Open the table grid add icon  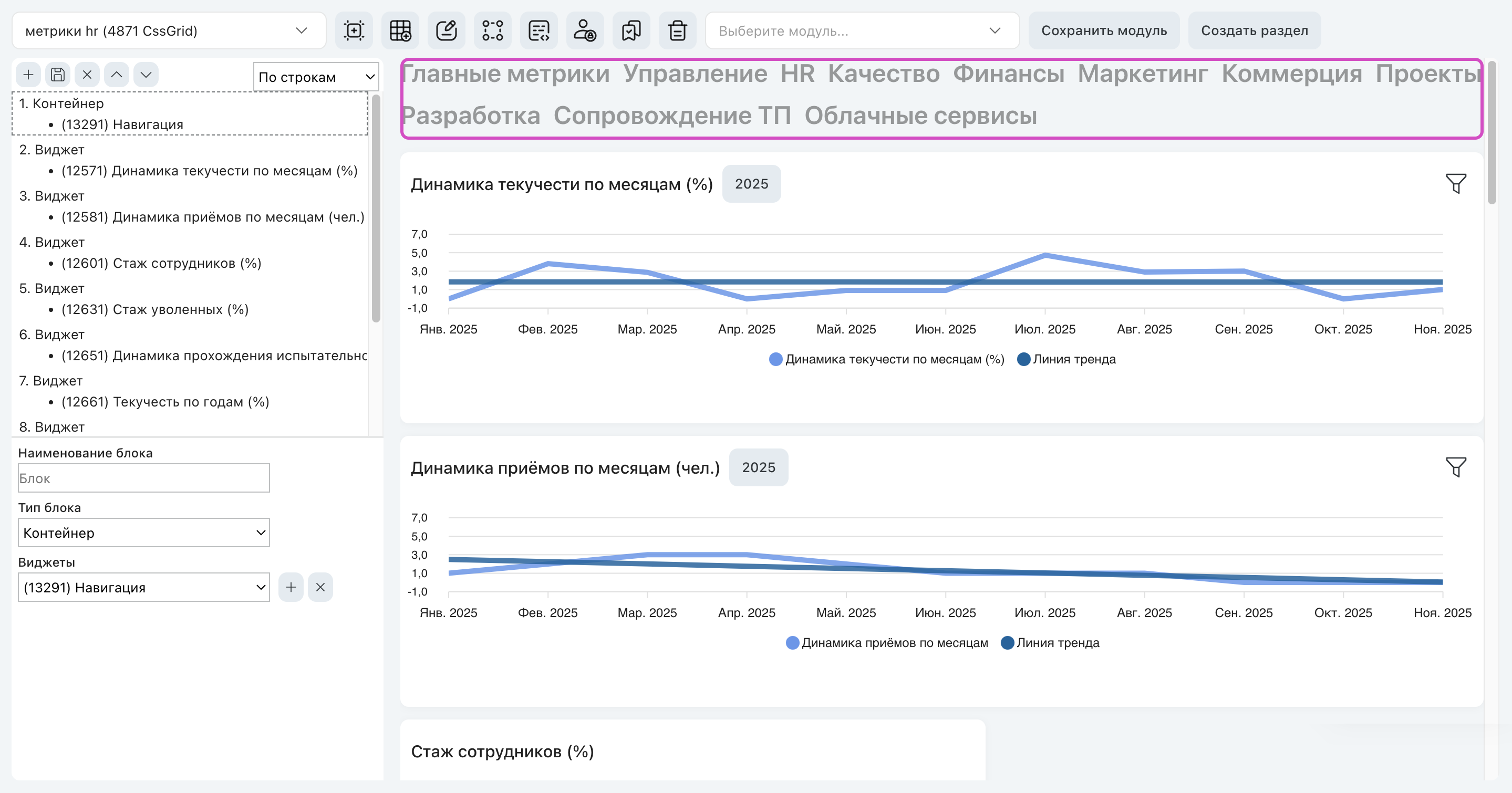click(x=400, y=30)
